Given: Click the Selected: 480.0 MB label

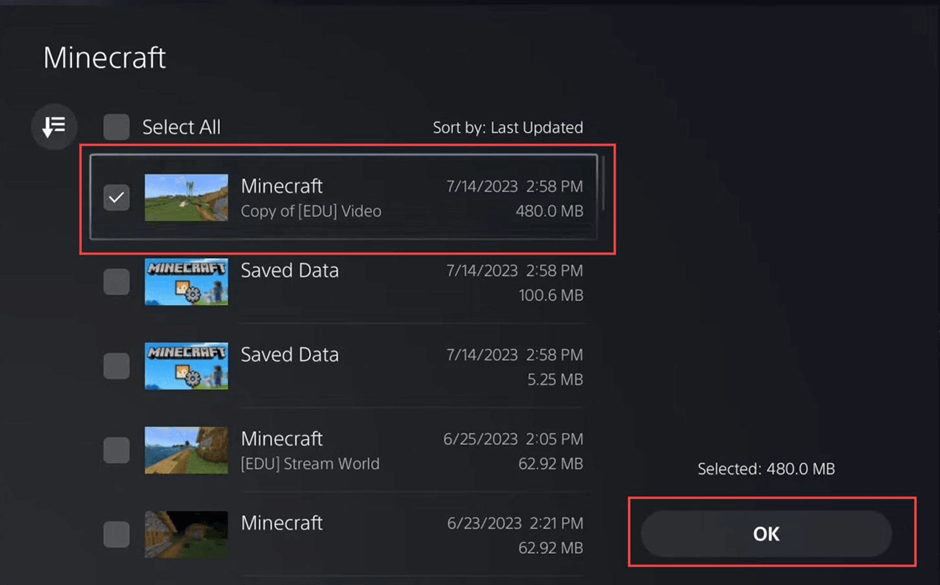Looking at the screenshot, I should [765, 468].
